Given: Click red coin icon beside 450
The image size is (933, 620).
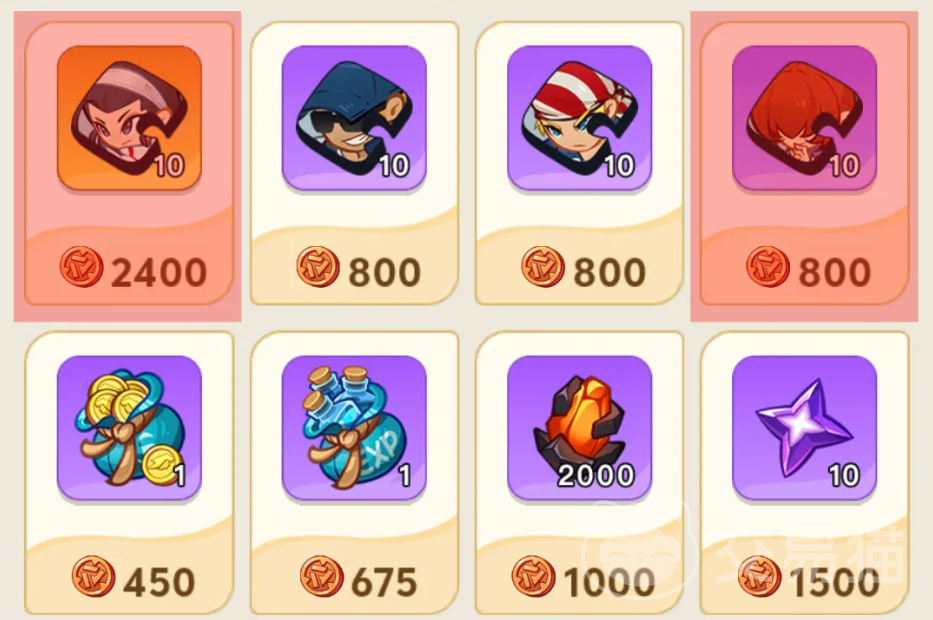Looking at the screenshot, I should click(x=93, y=577).
